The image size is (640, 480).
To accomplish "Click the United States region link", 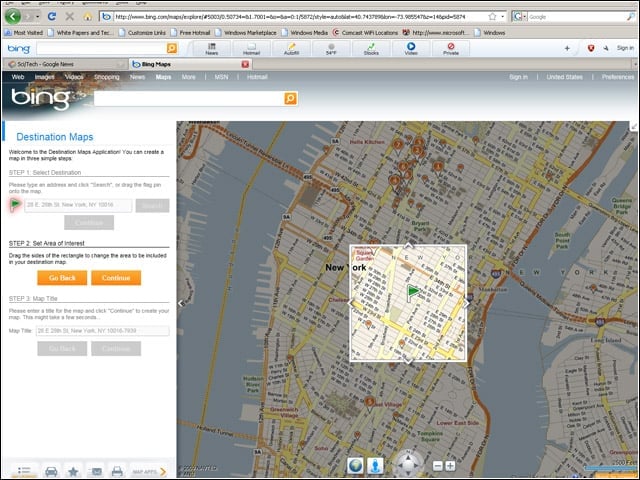I will pyautogui.click(x=564, y=77).
